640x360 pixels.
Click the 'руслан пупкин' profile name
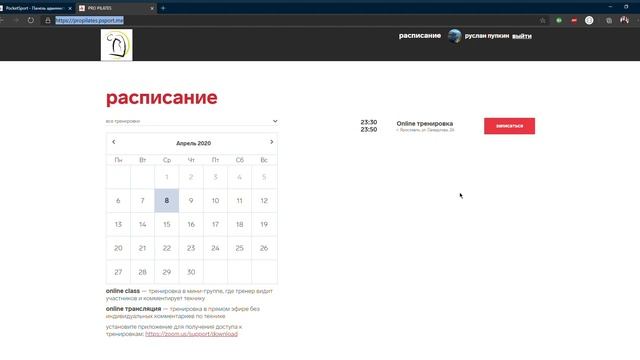click(487, 36)
